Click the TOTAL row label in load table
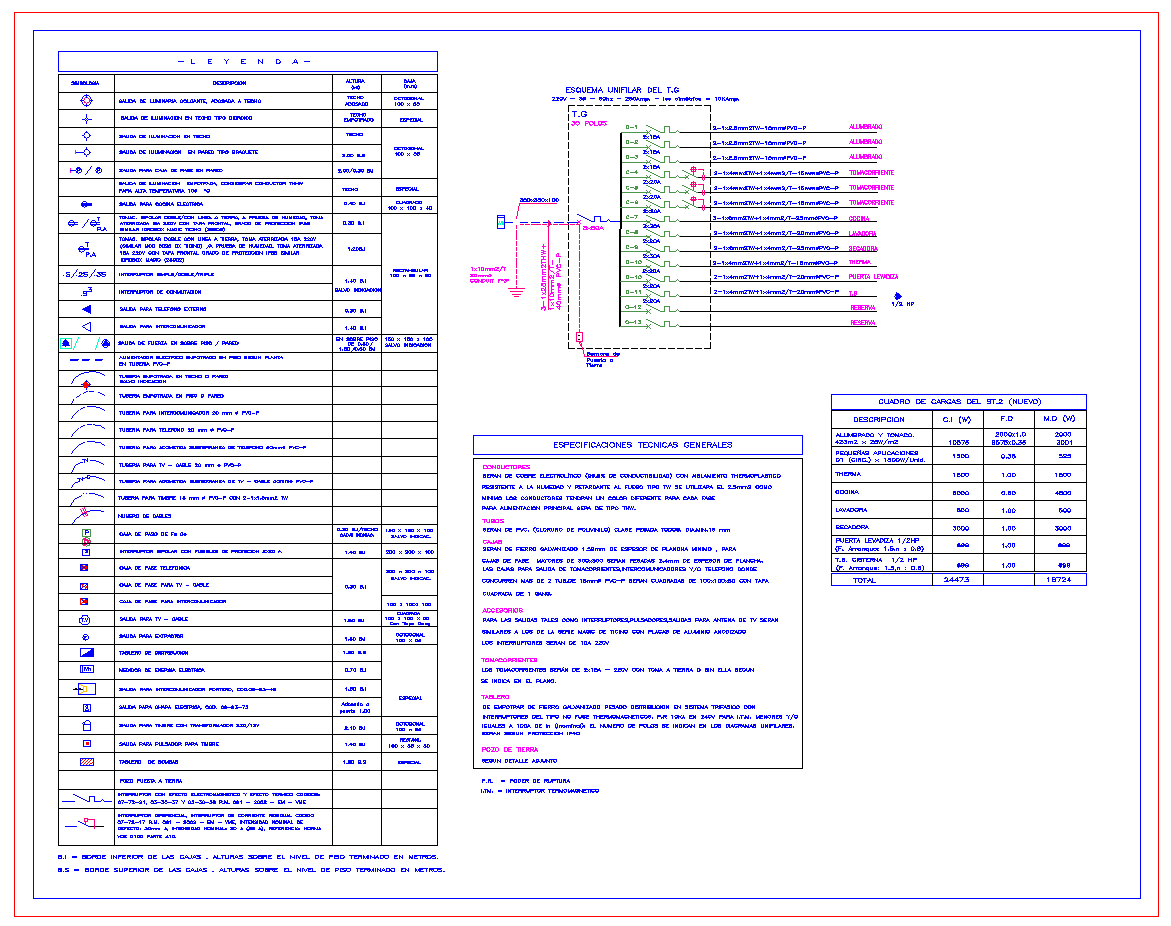Viewport: 1171px width, 926px height. coord(863,580)
